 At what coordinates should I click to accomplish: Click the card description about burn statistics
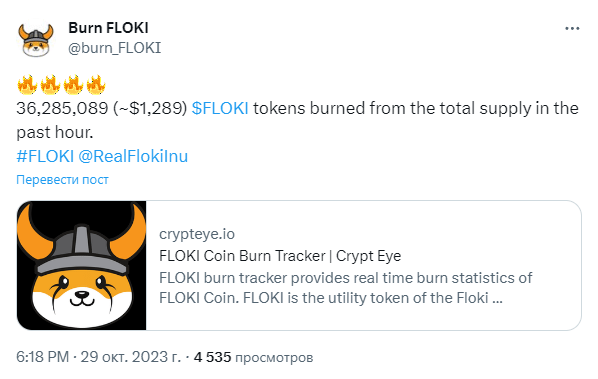(346, 288)
